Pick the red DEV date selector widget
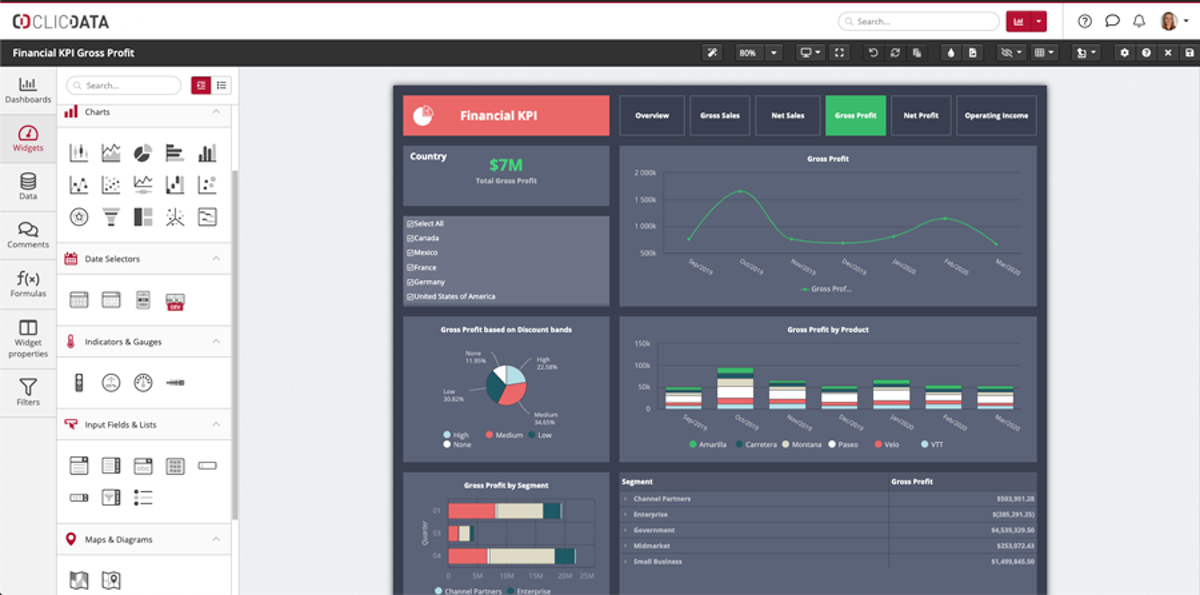The image size is (1200, 595). point(175,299)
